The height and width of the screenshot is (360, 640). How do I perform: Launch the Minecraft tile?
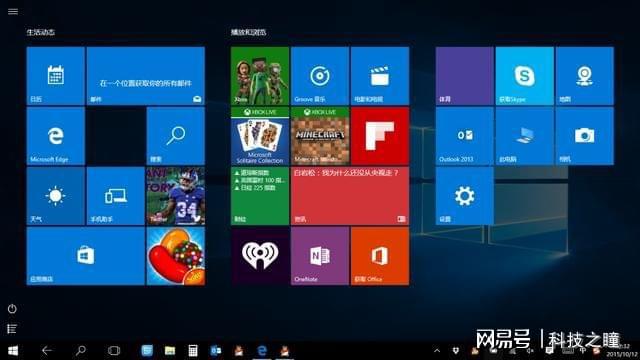coord(320,136)
